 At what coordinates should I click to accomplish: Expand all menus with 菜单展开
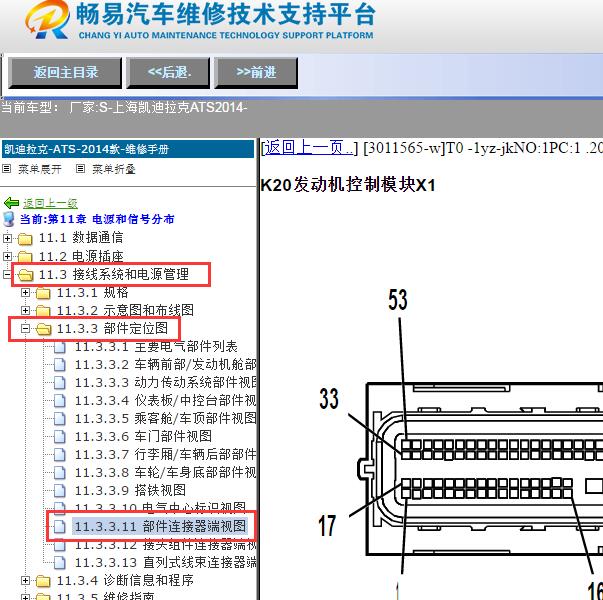[40, 169]
